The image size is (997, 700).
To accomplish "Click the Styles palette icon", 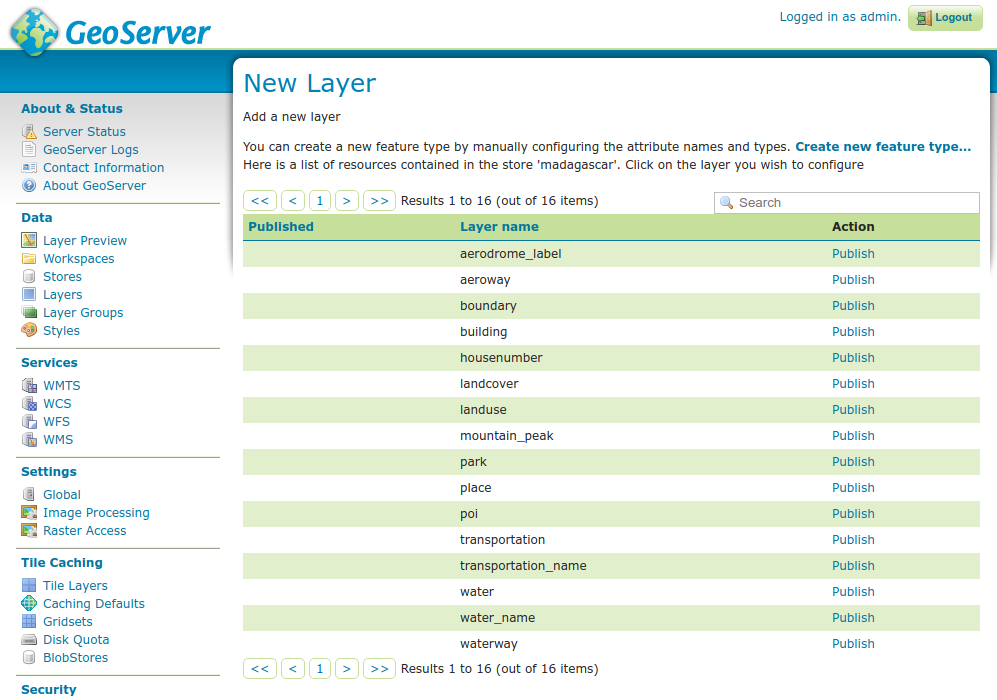I will [29, 331].
